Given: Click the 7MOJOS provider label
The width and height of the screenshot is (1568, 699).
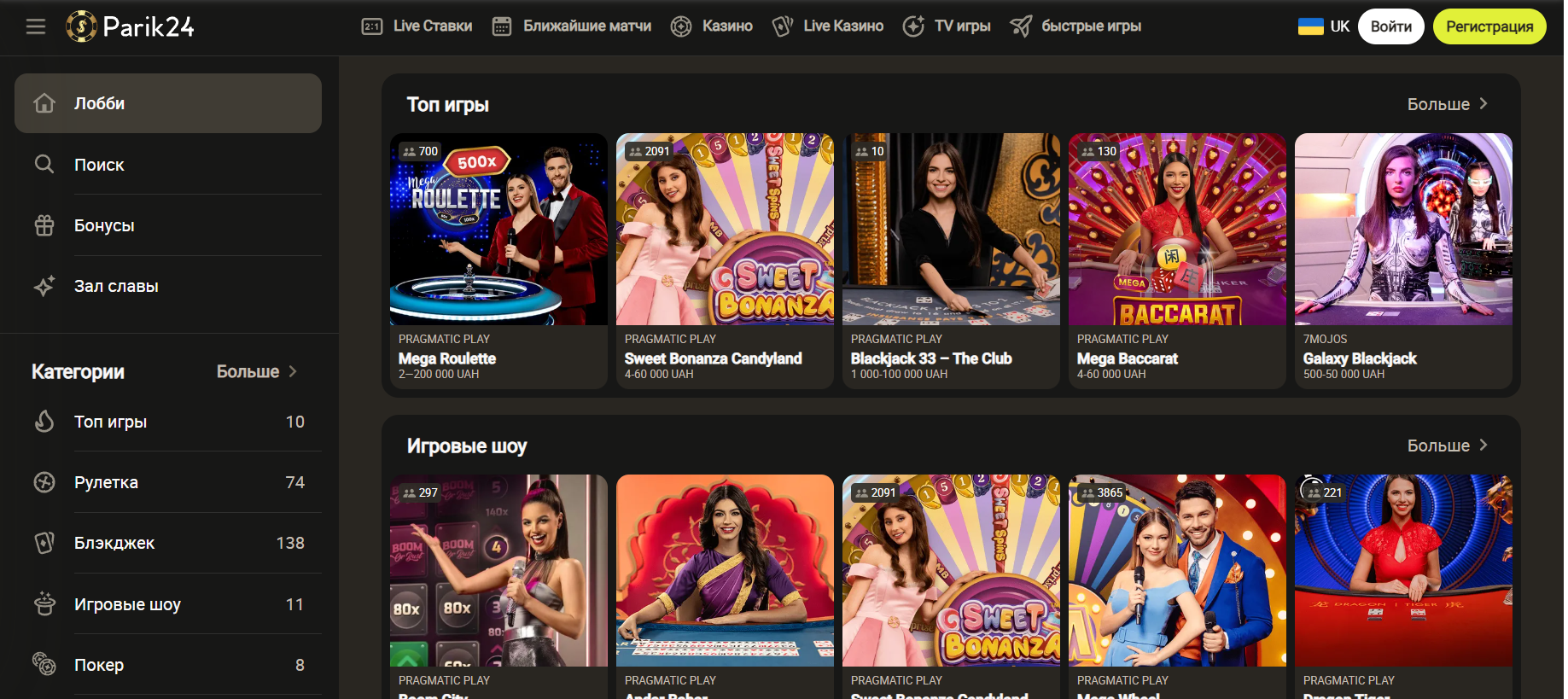Looking at the screenshot, I should click(x=1326, y=339).
